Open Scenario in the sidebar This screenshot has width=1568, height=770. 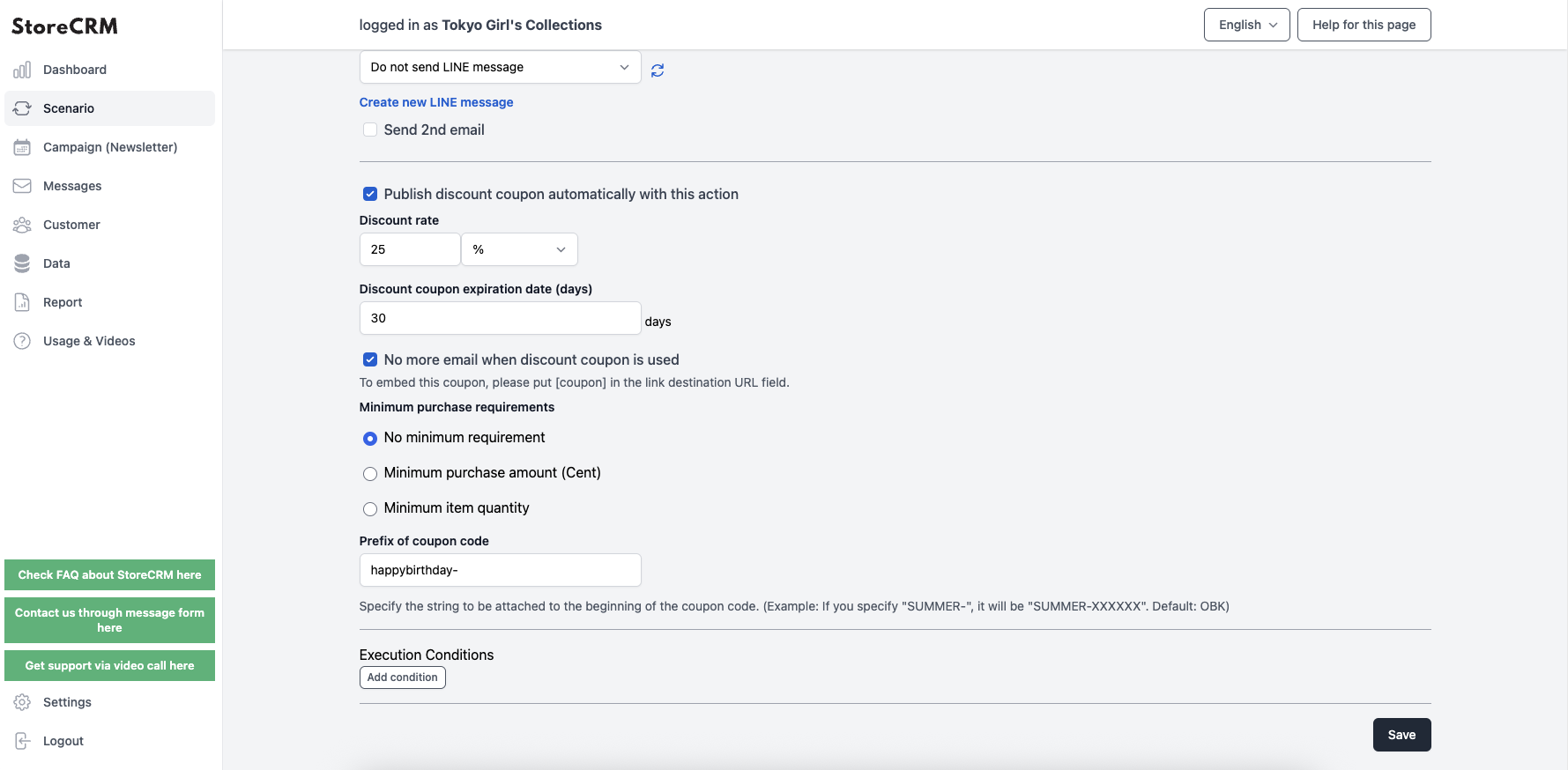tap(109, 108)
